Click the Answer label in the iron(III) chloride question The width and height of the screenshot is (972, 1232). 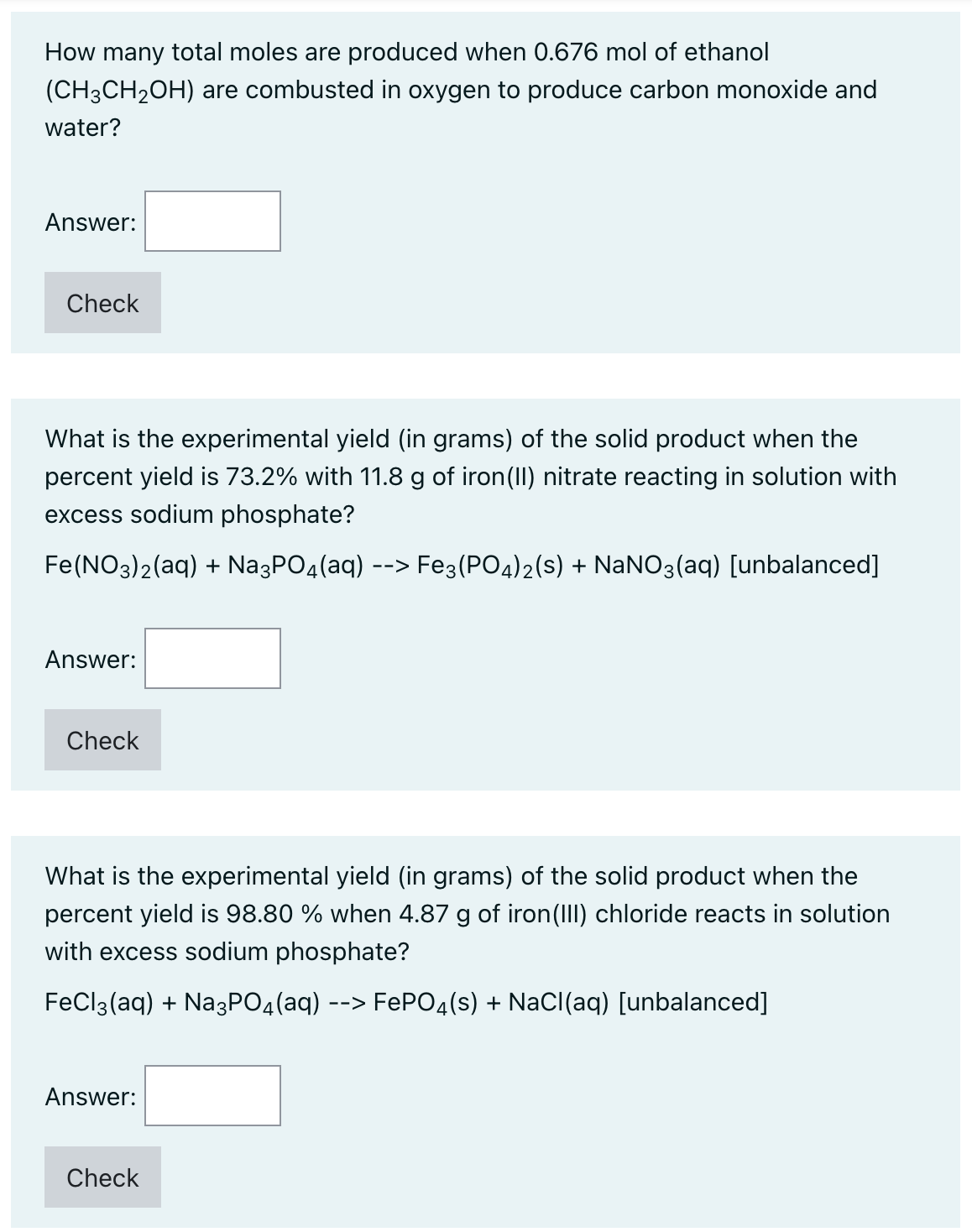click(91, 1097)
